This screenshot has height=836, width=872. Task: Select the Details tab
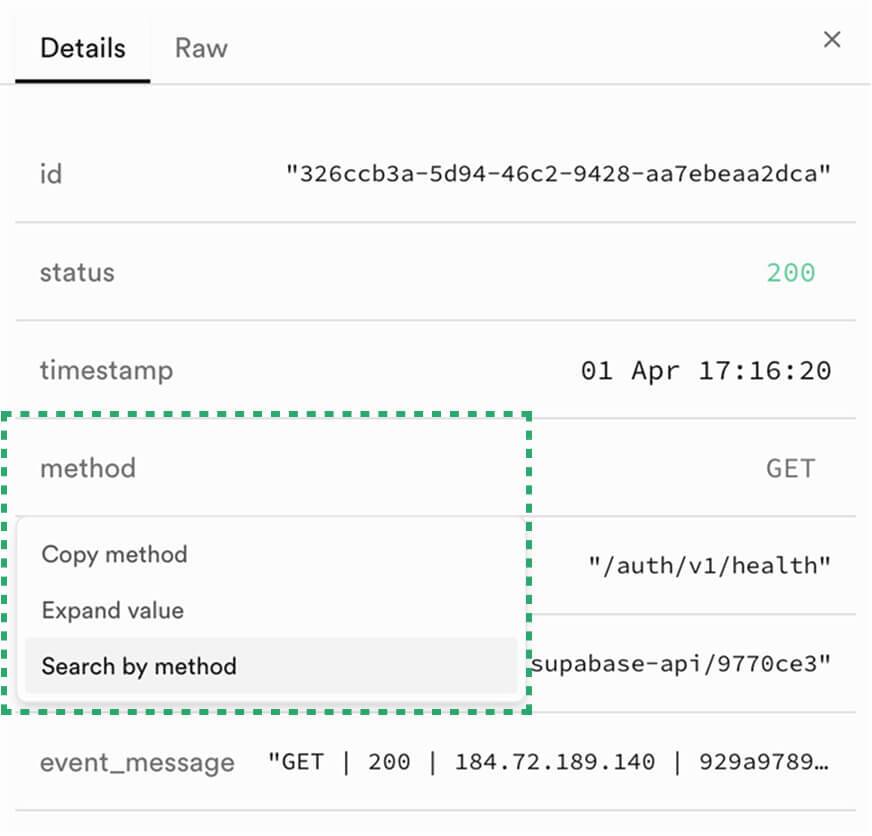tap(83, 48)
